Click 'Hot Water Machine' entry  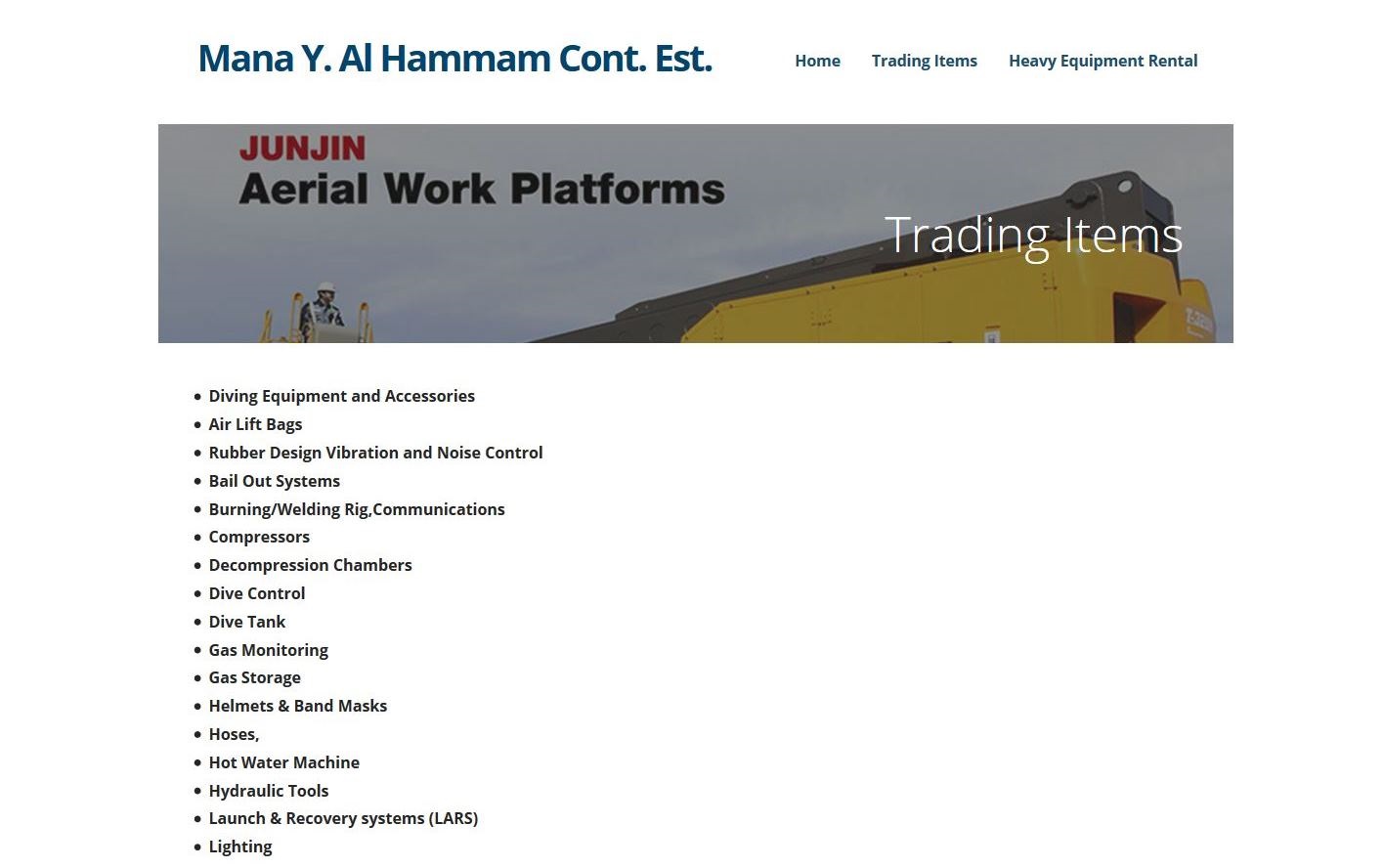283,762
